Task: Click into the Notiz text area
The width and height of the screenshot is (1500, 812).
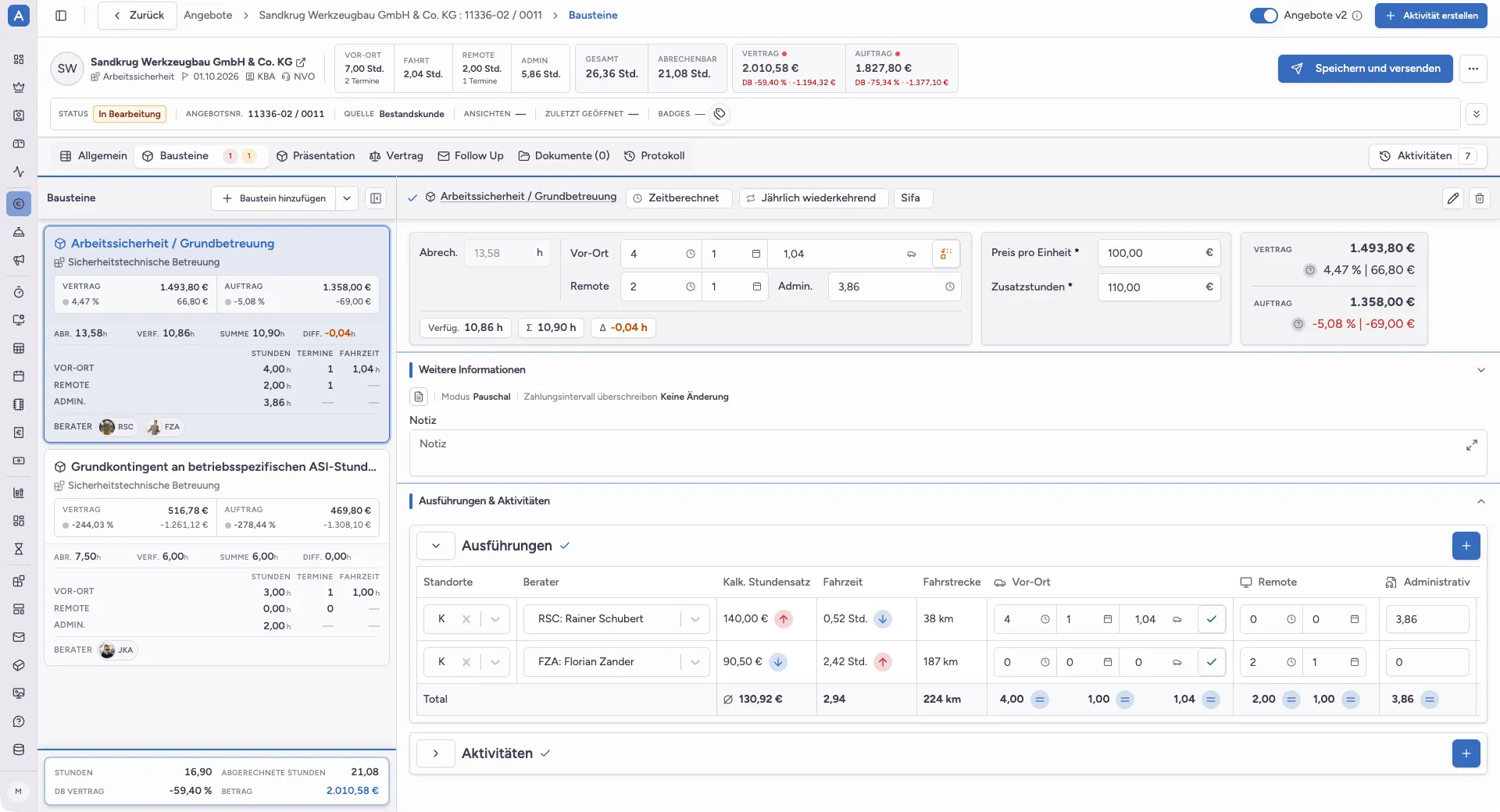Action: [948, 453]
